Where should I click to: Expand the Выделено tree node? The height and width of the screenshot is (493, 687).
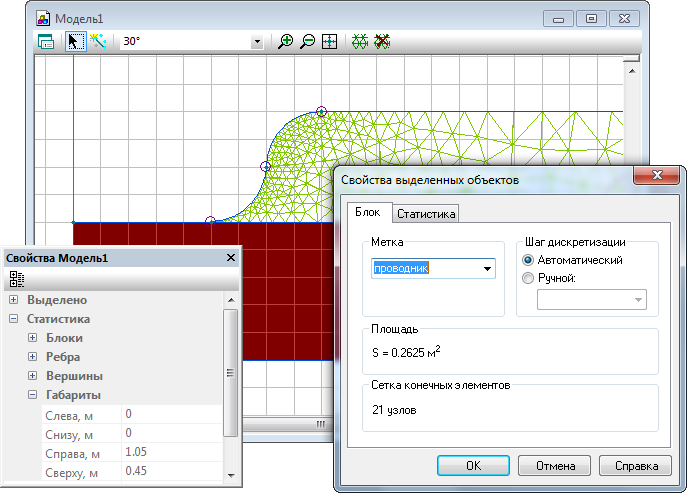pyautogui.click(x=13, y=300)
